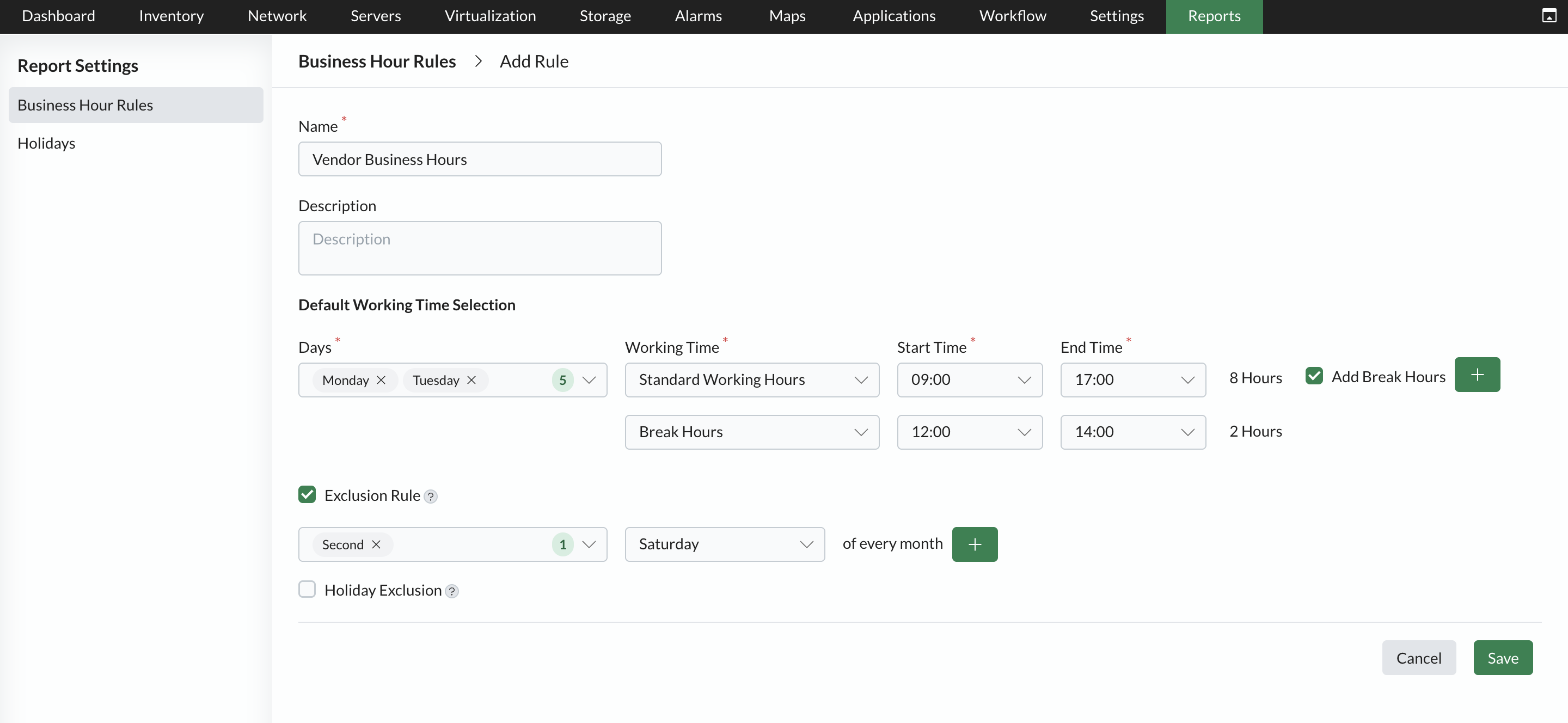Go to the Workflow tab
Viewport: 1568px width, 723px height.
[1012, 16]
